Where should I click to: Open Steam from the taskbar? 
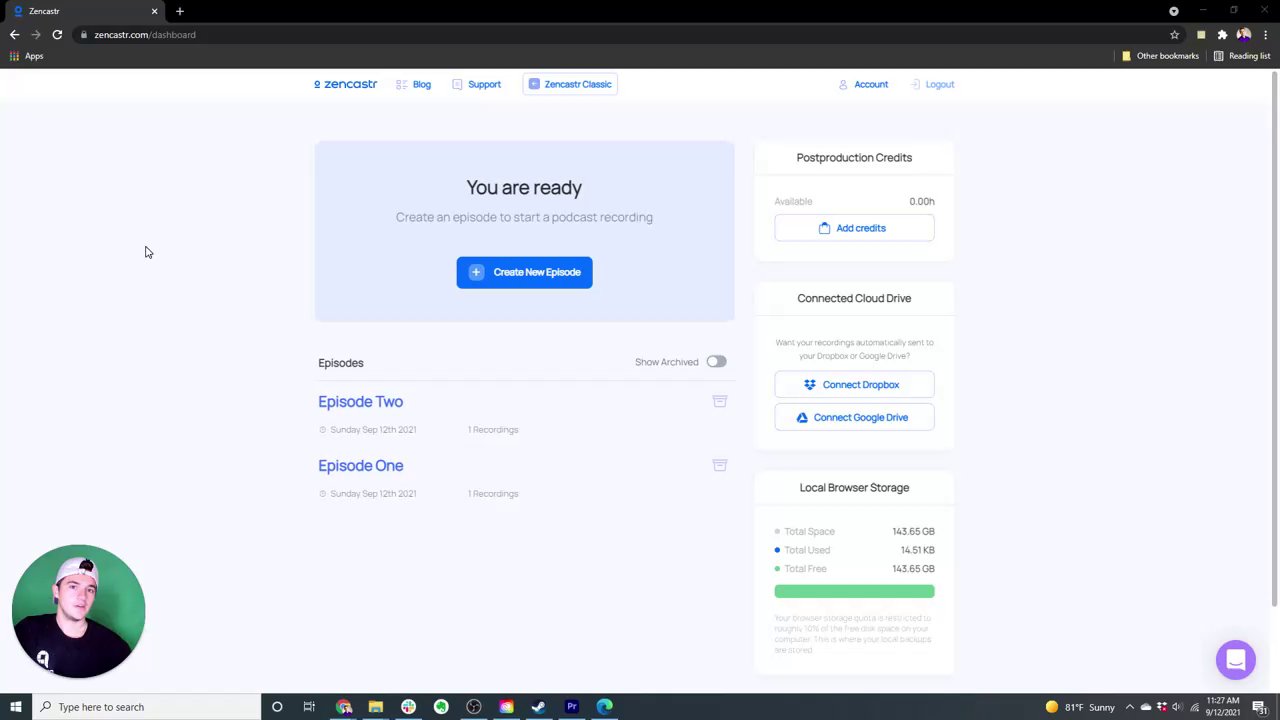538,707
